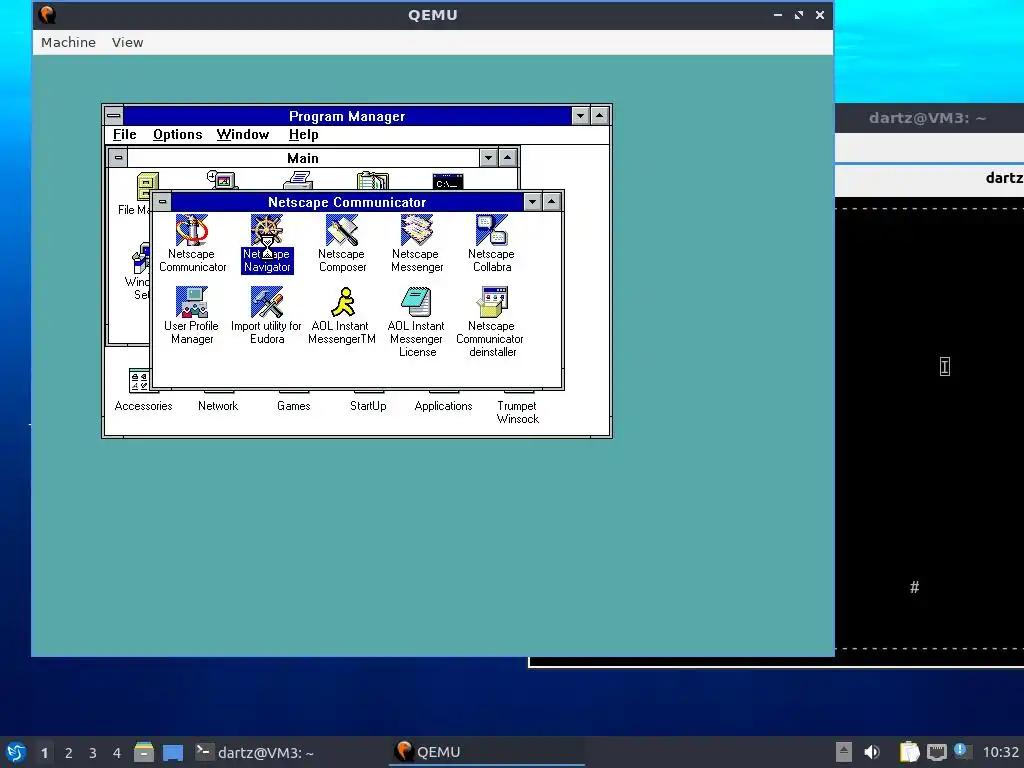Open the QEMU Machine menu

point(68,42)
